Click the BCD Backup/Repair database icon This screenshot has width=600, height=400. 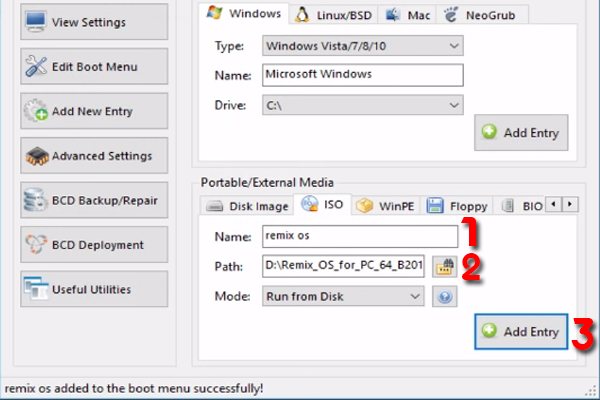pos(35,200)
